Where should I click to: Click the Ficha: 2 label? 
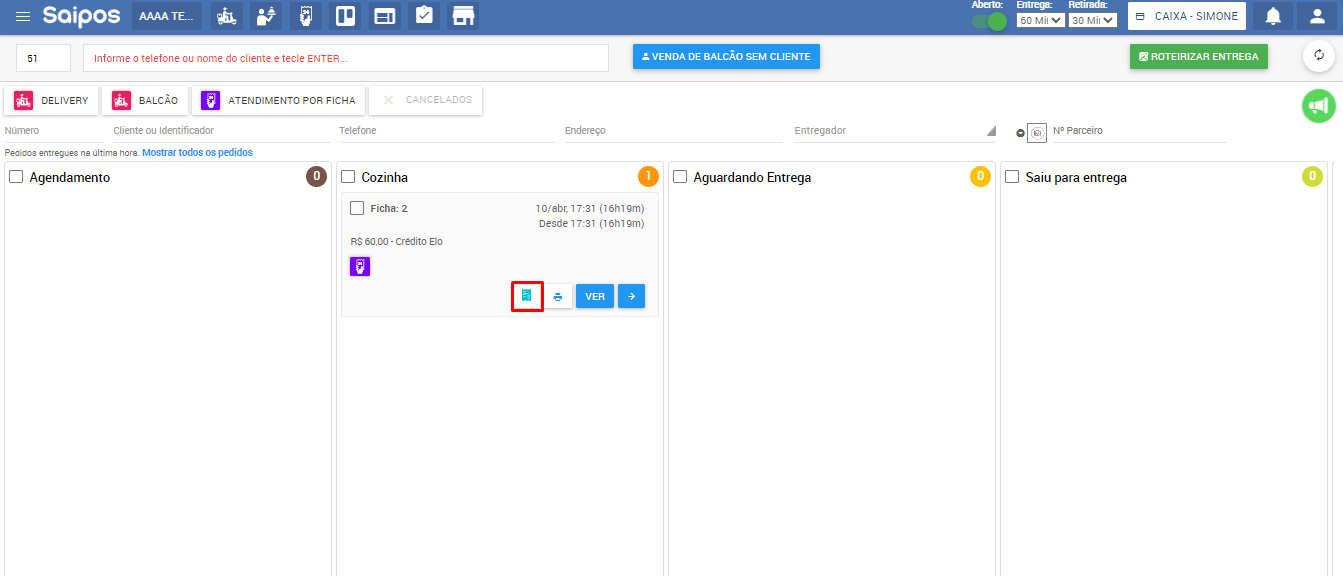[x=389, y=209]
